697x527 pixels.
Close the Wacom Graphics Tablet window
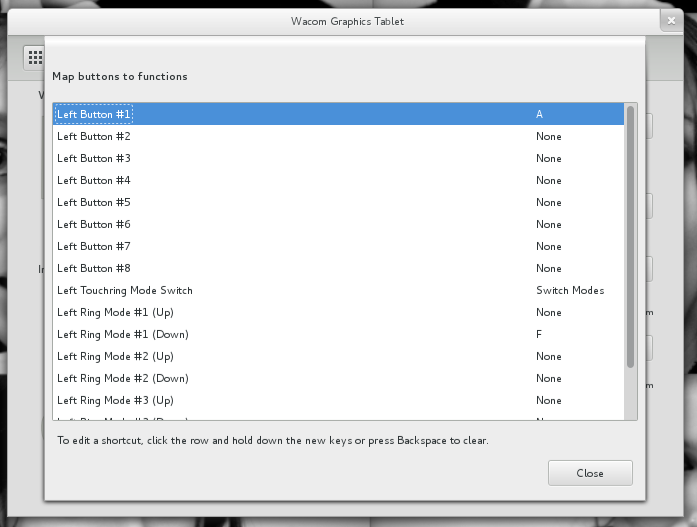671,21
